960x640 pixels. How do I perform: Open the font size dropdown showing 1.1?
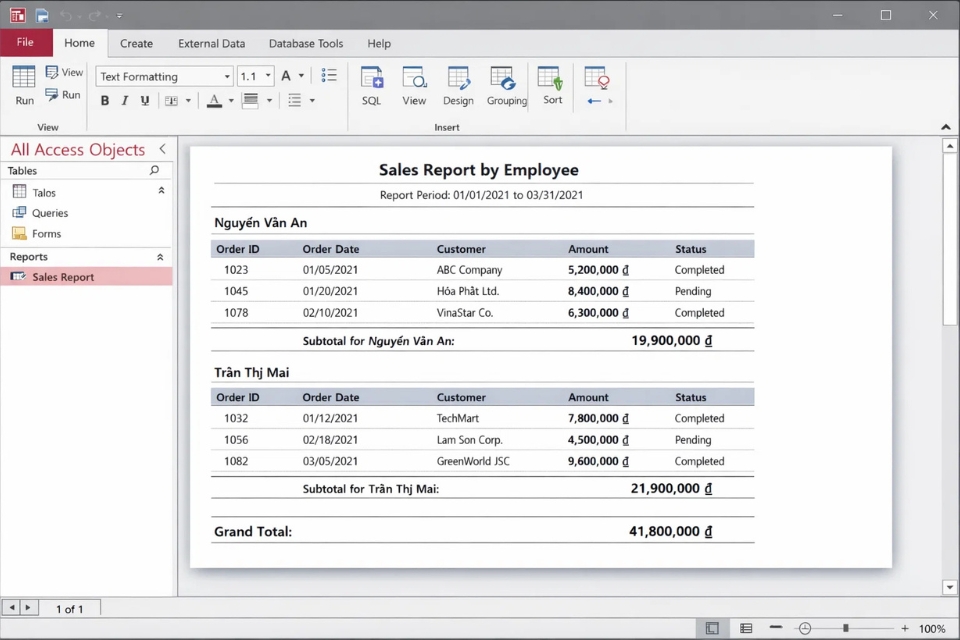255,76
